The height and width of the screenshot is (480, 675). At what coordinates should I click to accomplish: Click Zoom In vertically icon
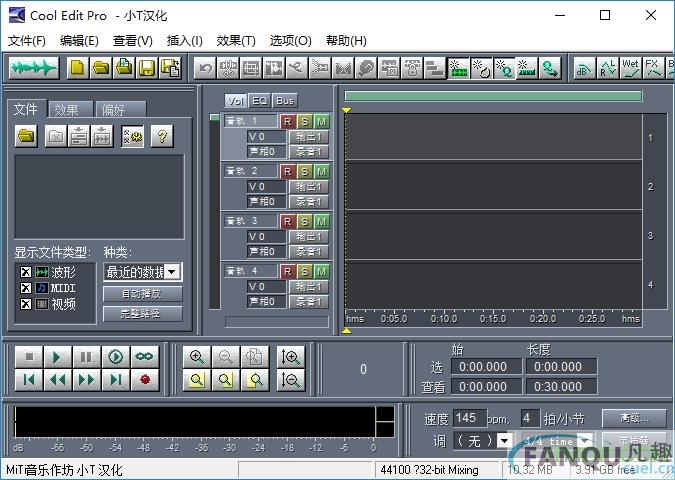(x=291, y=356)
